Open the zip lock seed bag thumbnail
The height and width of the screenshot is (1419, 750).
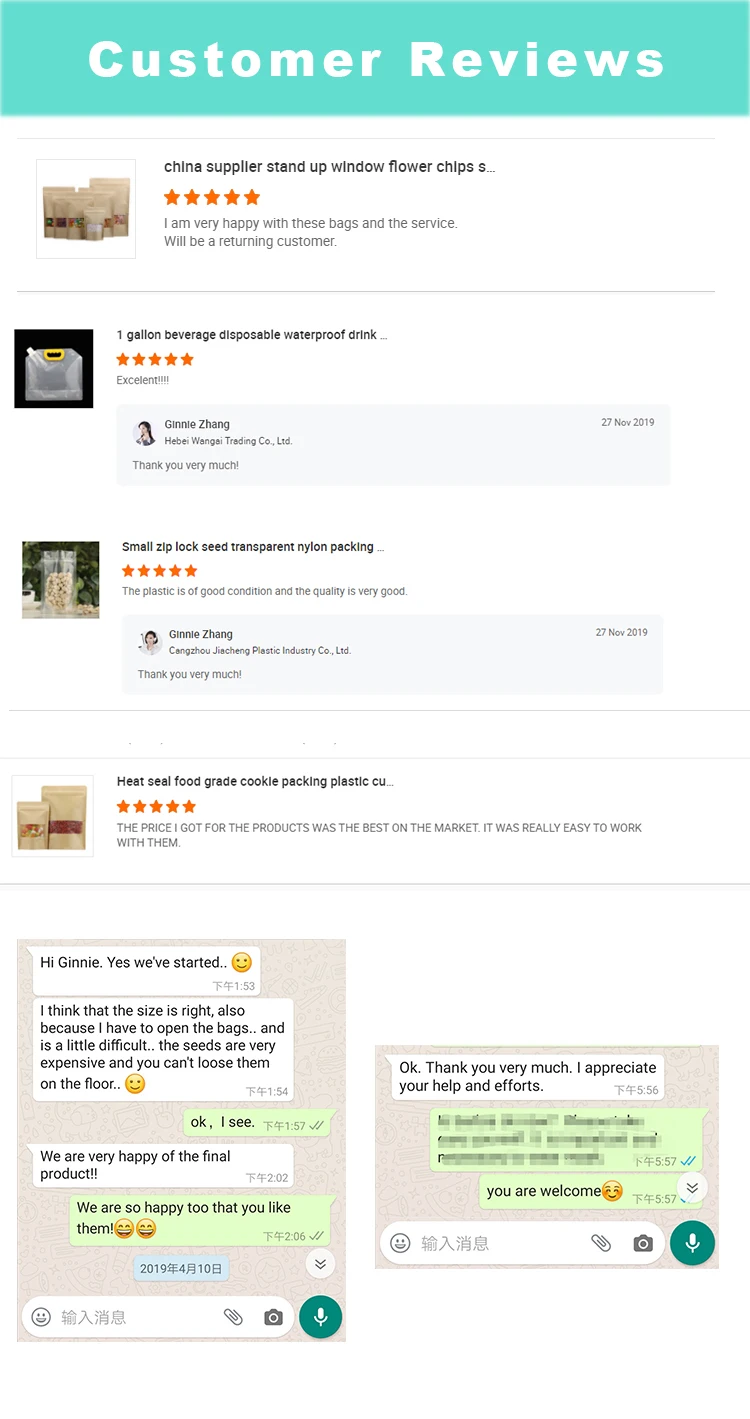click(x=61, y=580)
